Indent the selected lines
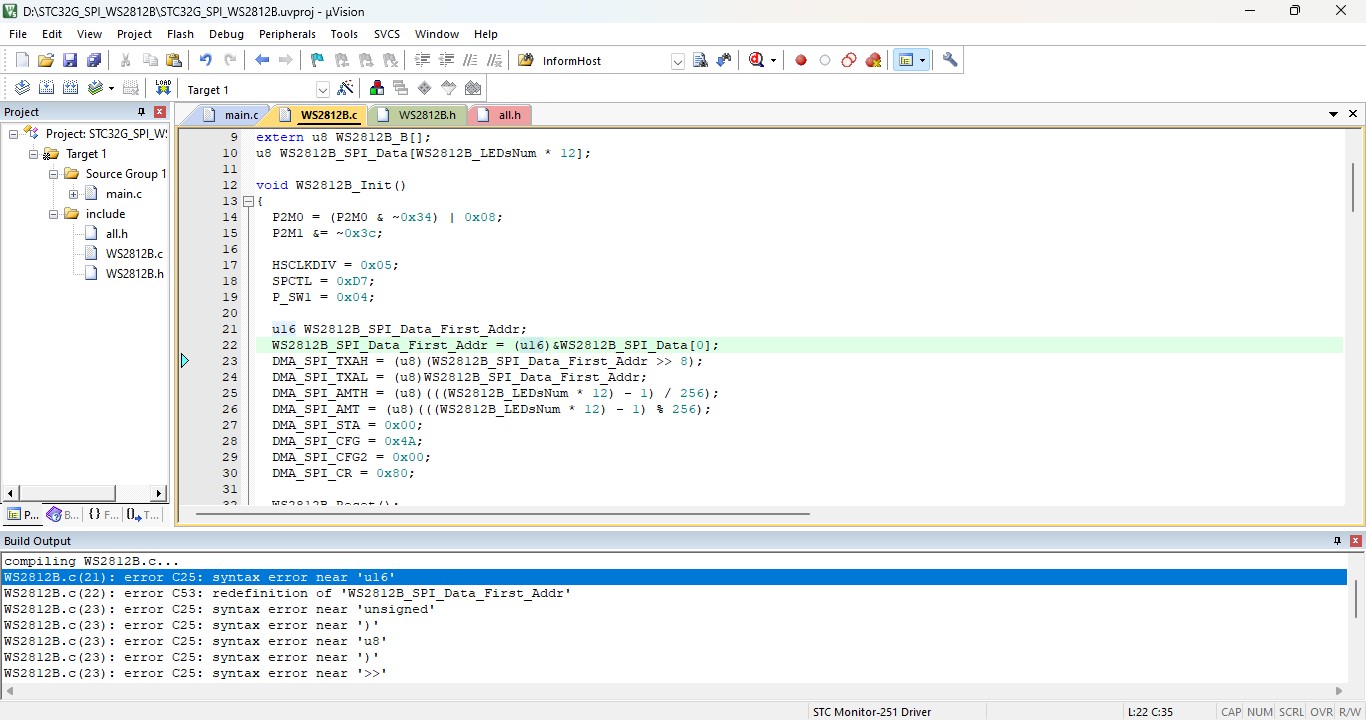This screenshot has width=1366, height=720. (422, 60)
